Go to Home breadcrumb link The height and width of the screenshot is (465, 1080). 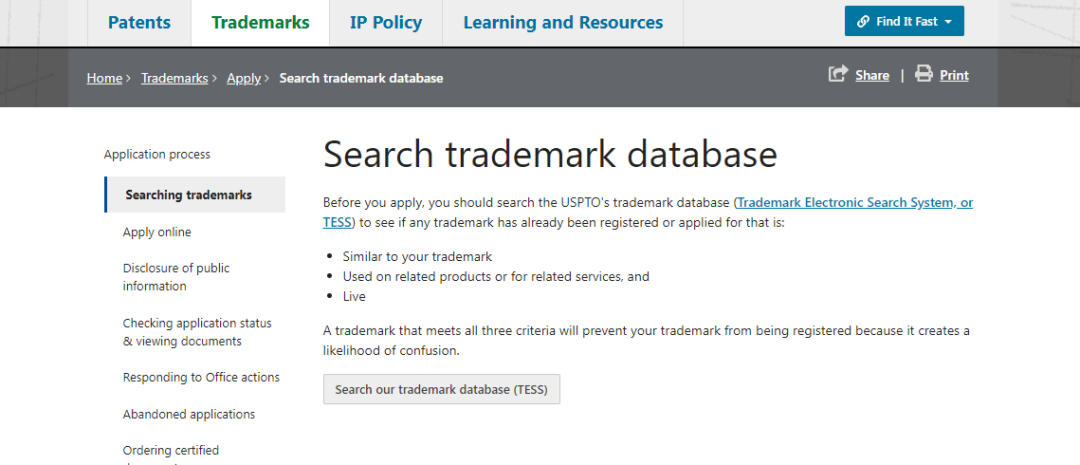pyautogui.click(x=104, y=78)
